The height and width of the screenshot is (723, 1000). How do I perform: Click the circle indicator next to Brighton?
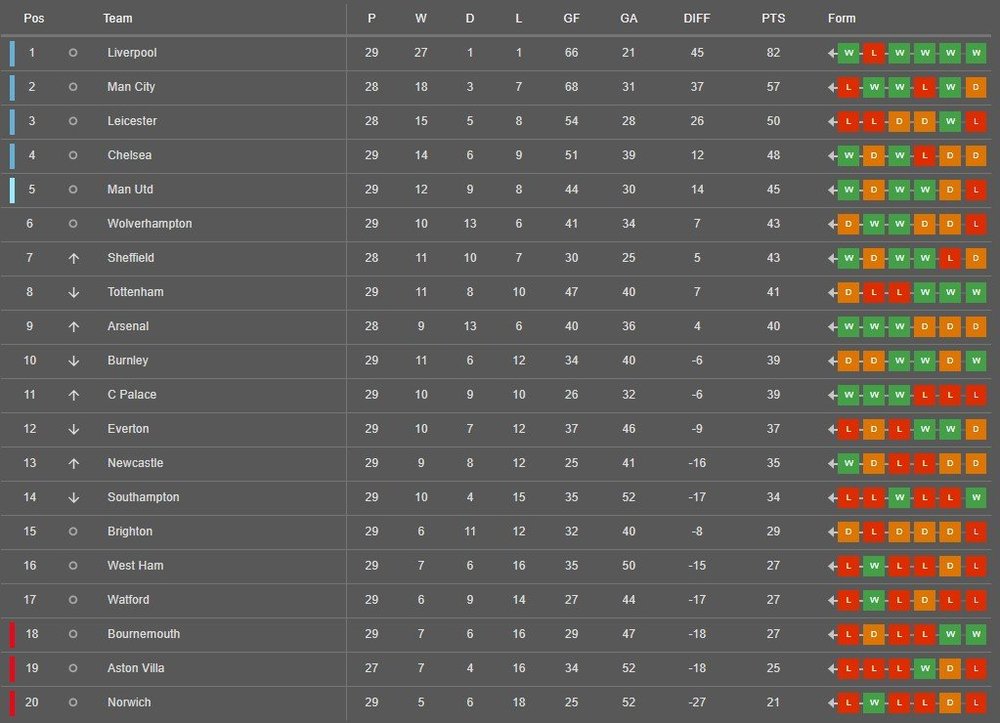pyautogui.click(x=73, y=532)
